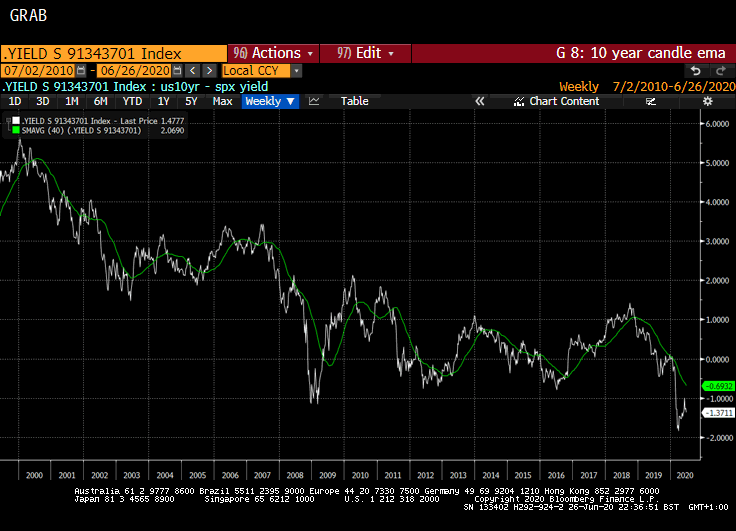Collapse panel with double left chevron
The image size is (736, 531).
479,101
